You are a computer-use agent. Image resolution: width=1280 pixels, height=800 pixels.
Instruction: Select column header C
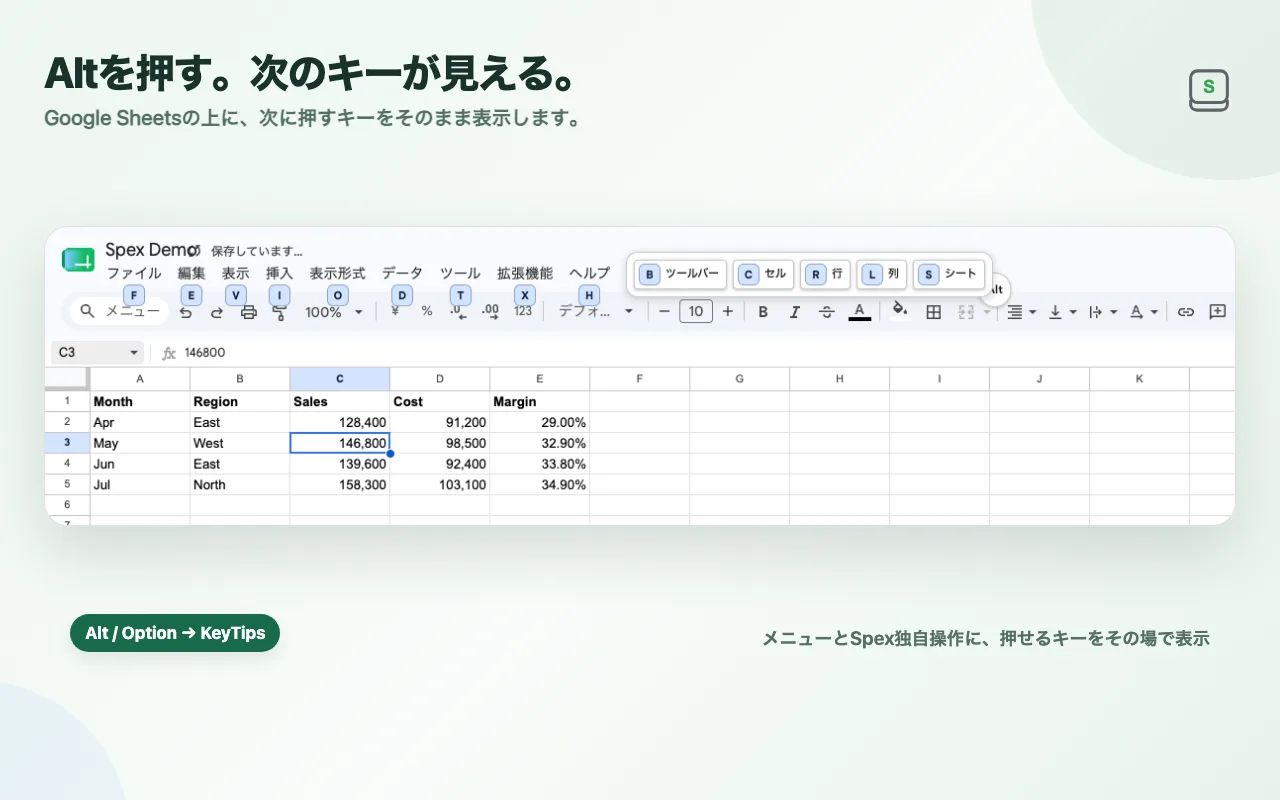click(x=340, y=379)
